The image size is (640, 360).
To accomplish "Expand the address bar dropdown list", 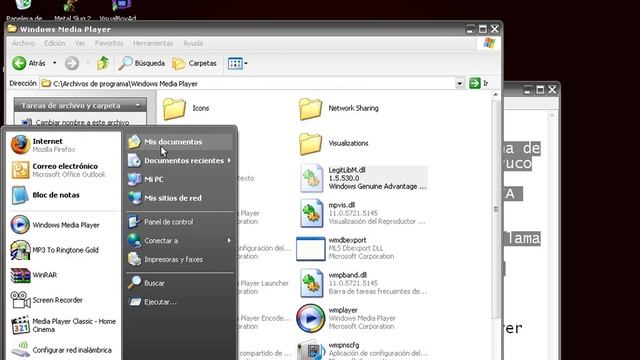I will [460, 84].
